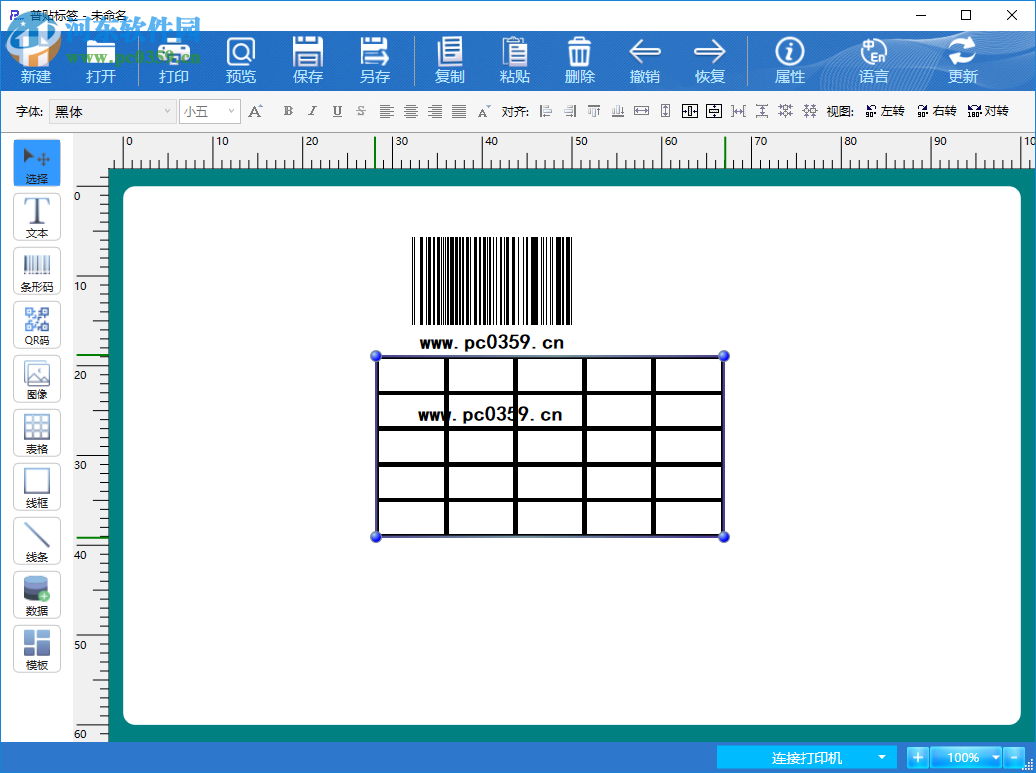Check for updates with 更新
Screen dimensions: 1036x773
click(963, 60)
